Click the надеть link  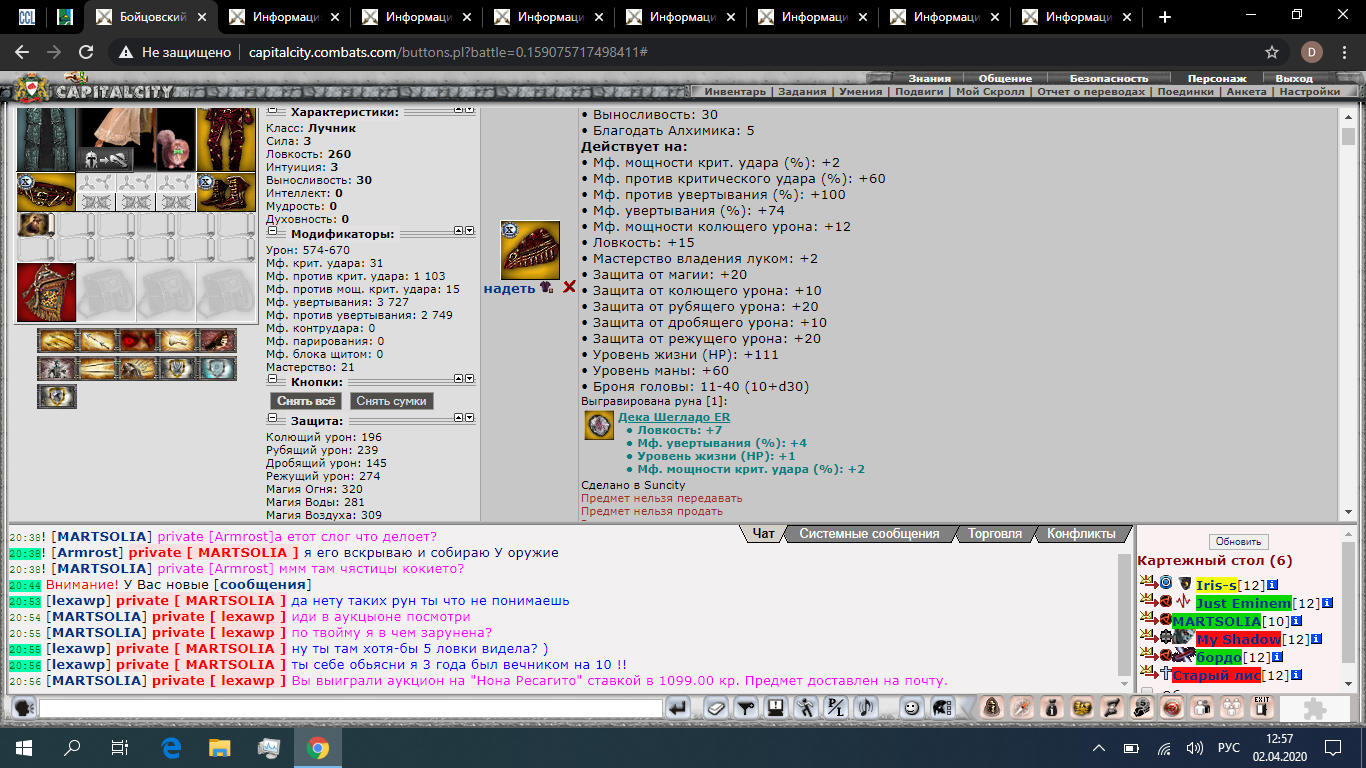click(x=509, y=288)
